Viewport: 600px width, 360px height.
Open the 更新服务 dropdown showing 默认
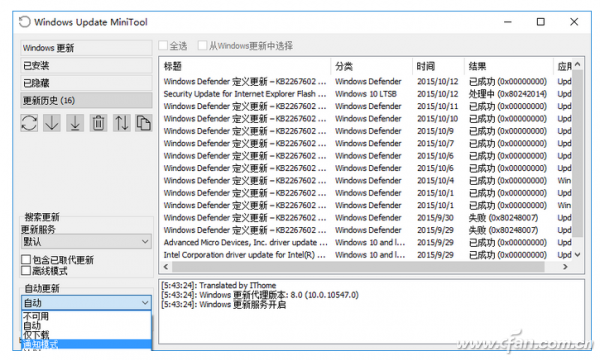(86, 241)
